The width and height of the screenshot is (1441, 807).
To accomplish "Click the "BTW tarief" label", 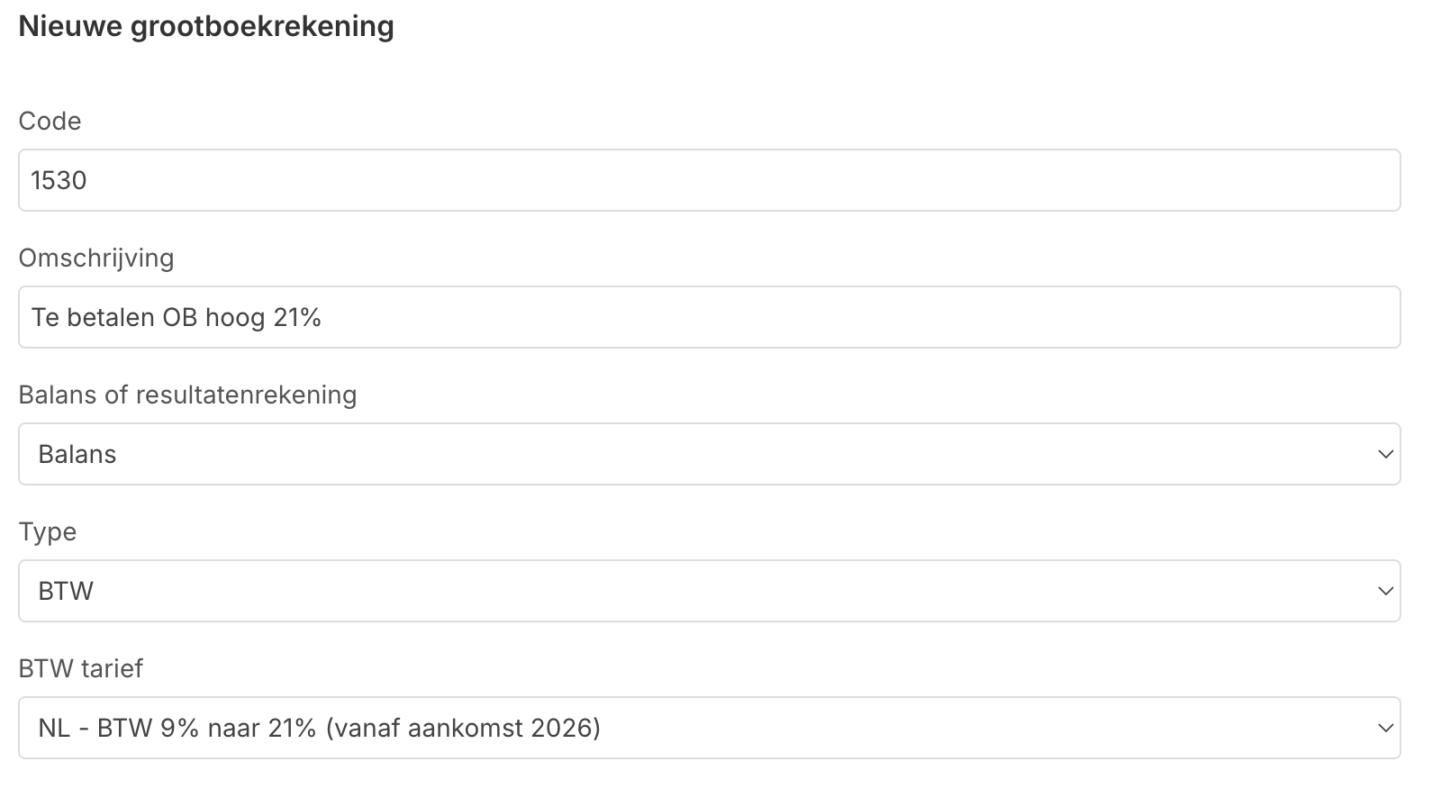I will point(80,669).
